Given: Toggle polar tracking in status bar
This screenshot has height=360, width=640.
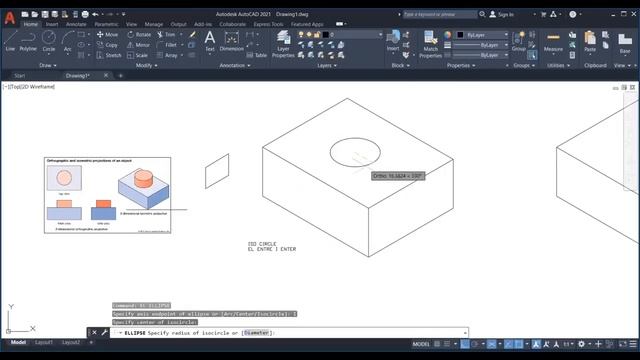Looking at the screenshot, I should point(475,344).
